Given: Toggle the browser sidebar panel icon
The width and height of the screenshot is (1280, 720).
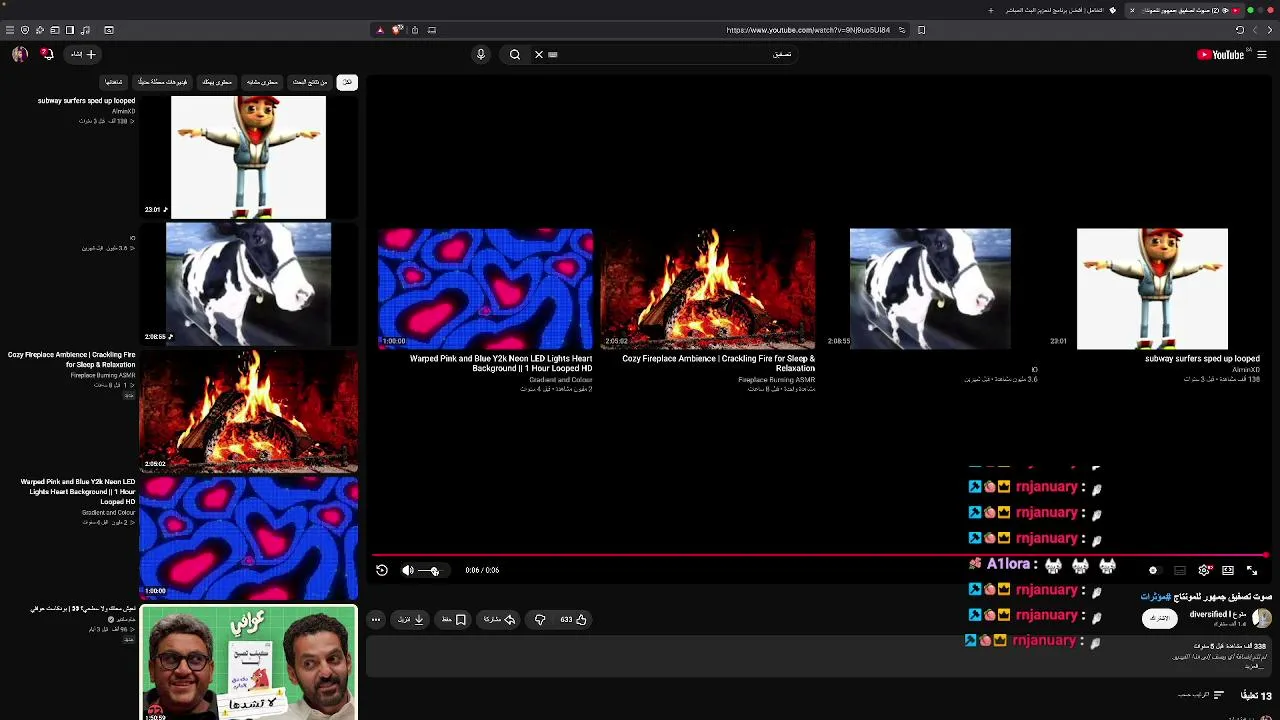Looking at the screenshot, I should 70,30.
